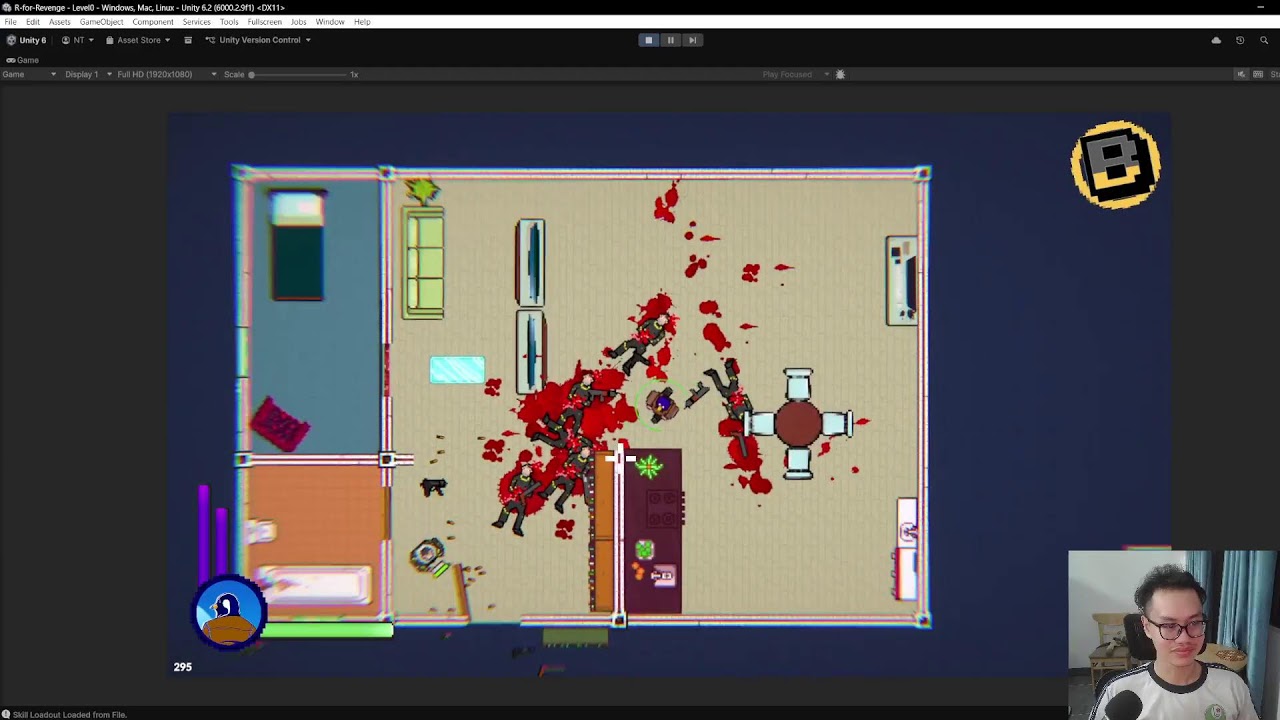Toggle mute audio in Game view
Viewport: 1280px width, 720px height.
1242,74
